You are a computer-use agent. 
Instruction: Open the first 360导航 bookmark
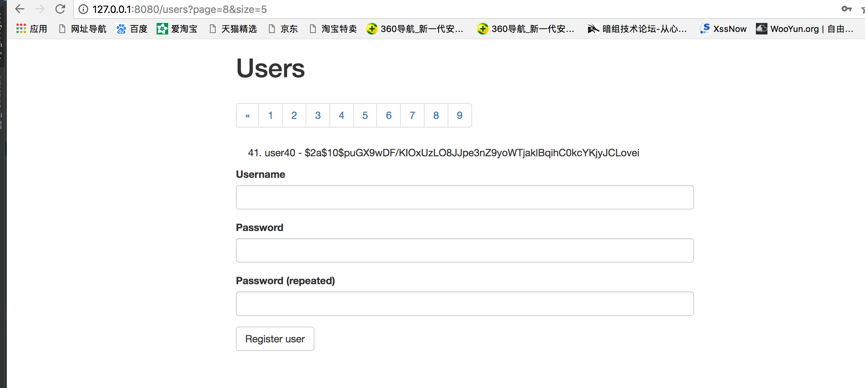point(415,29)
